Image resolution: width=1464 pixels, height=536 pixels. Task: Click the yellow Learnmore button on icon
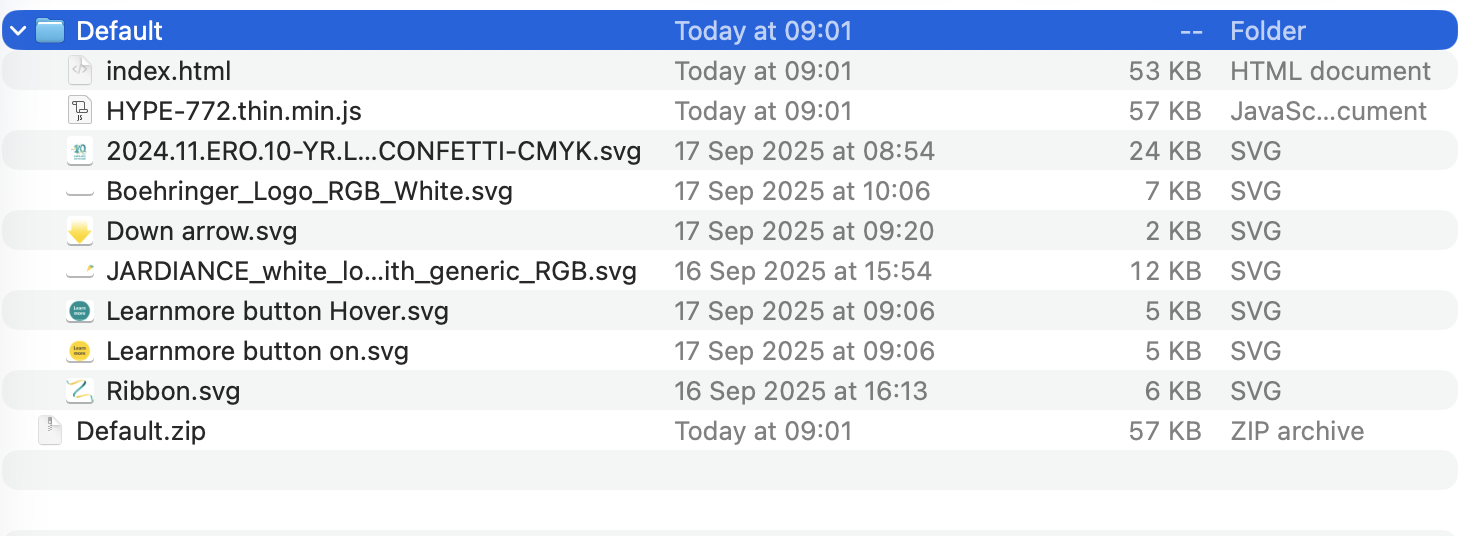[80, 351]
